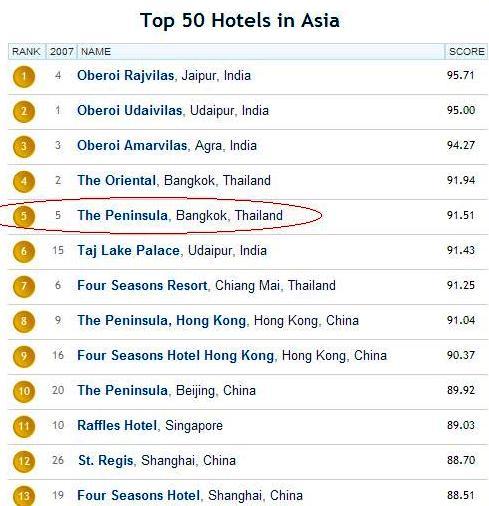
Task: Open the Taj Lake Palace link
Action: [128, 251]
